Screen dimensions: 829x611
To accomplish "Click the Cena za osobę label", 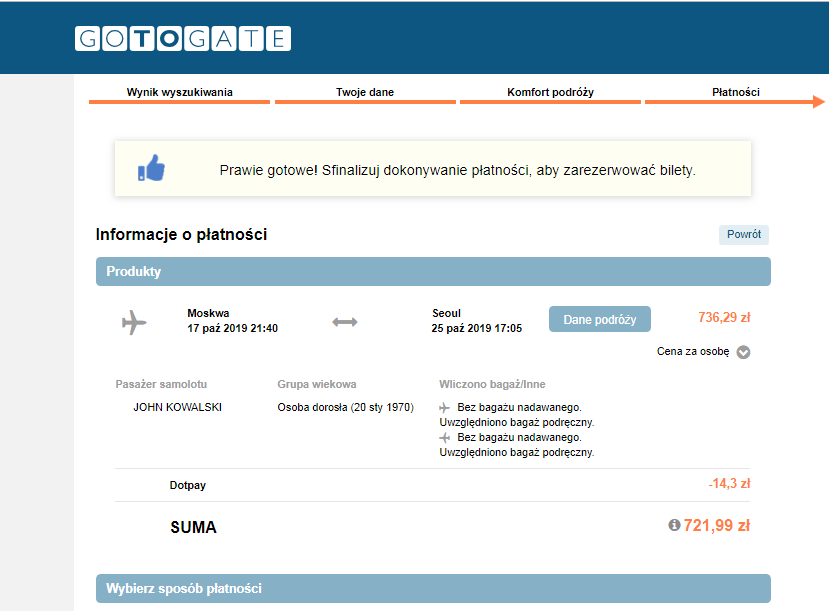I will 693,351.
